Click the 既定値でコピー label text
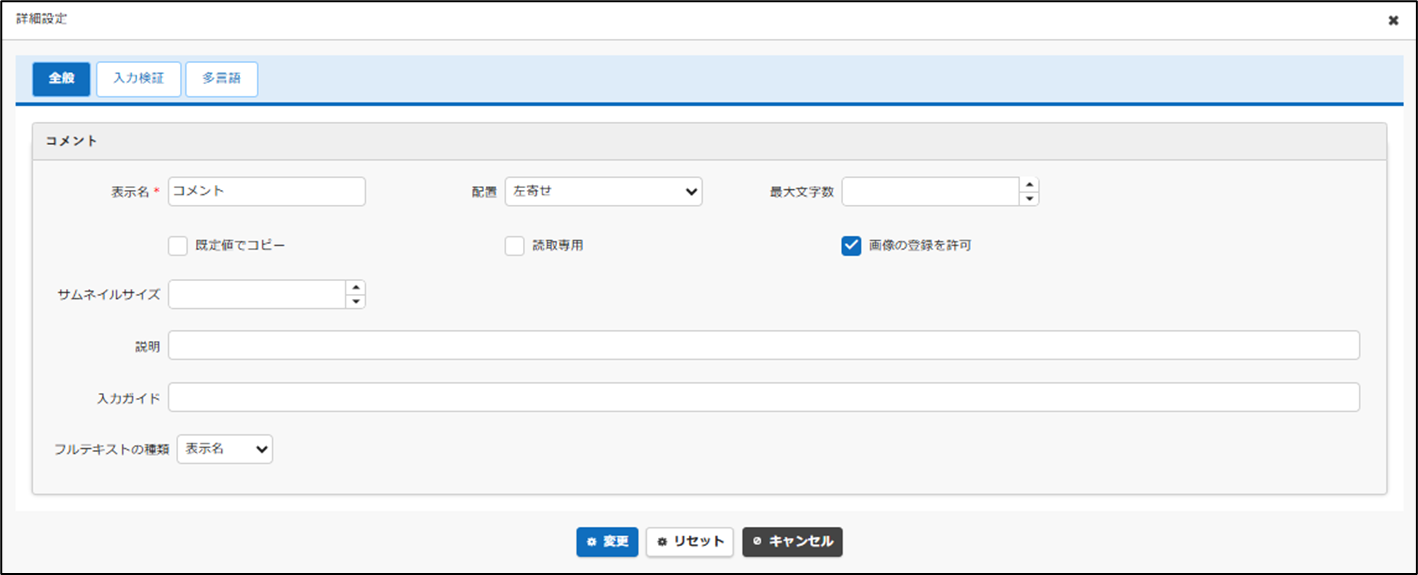Viewport: 1418px width, 575px height. pyautogui.click(x=240, y=246)
